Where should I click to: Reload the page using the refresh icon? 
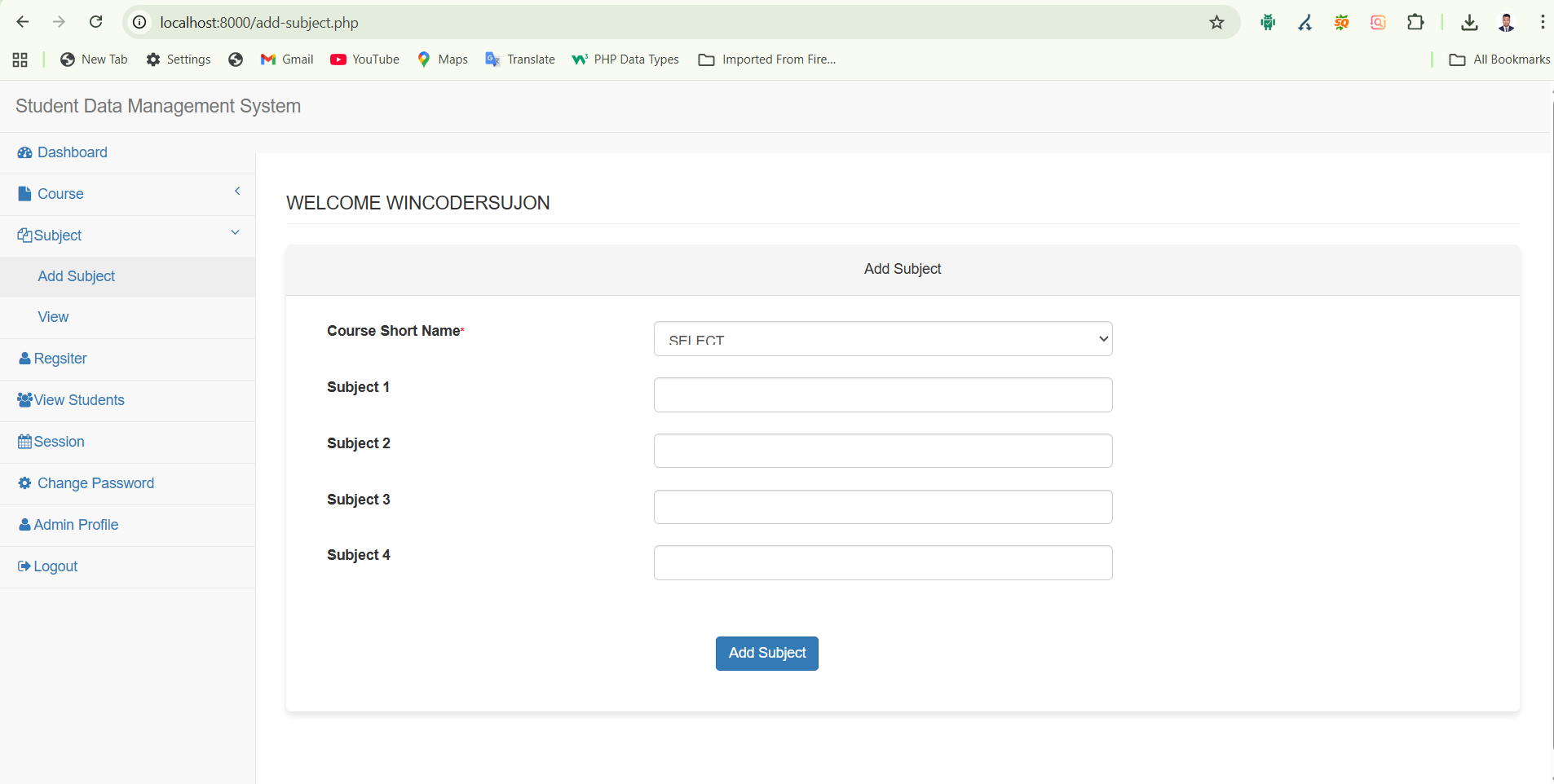[x=96, y=22]
